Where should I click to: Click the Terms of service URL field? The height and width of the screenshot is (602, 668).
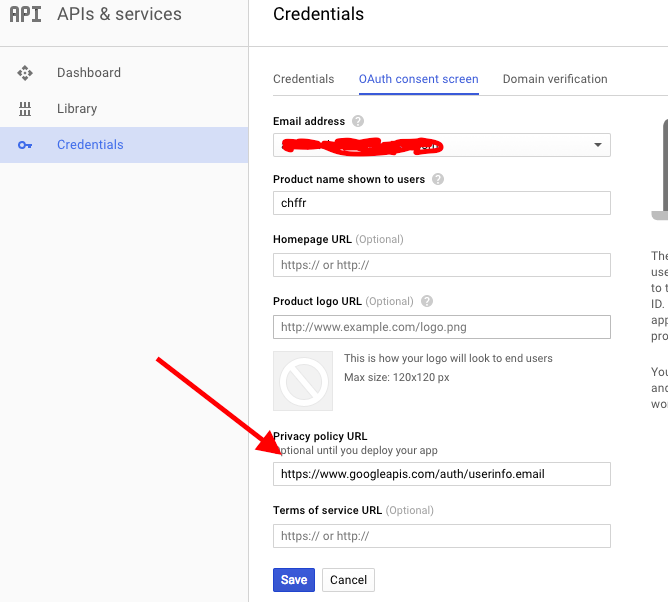click(x=442, y=536)
